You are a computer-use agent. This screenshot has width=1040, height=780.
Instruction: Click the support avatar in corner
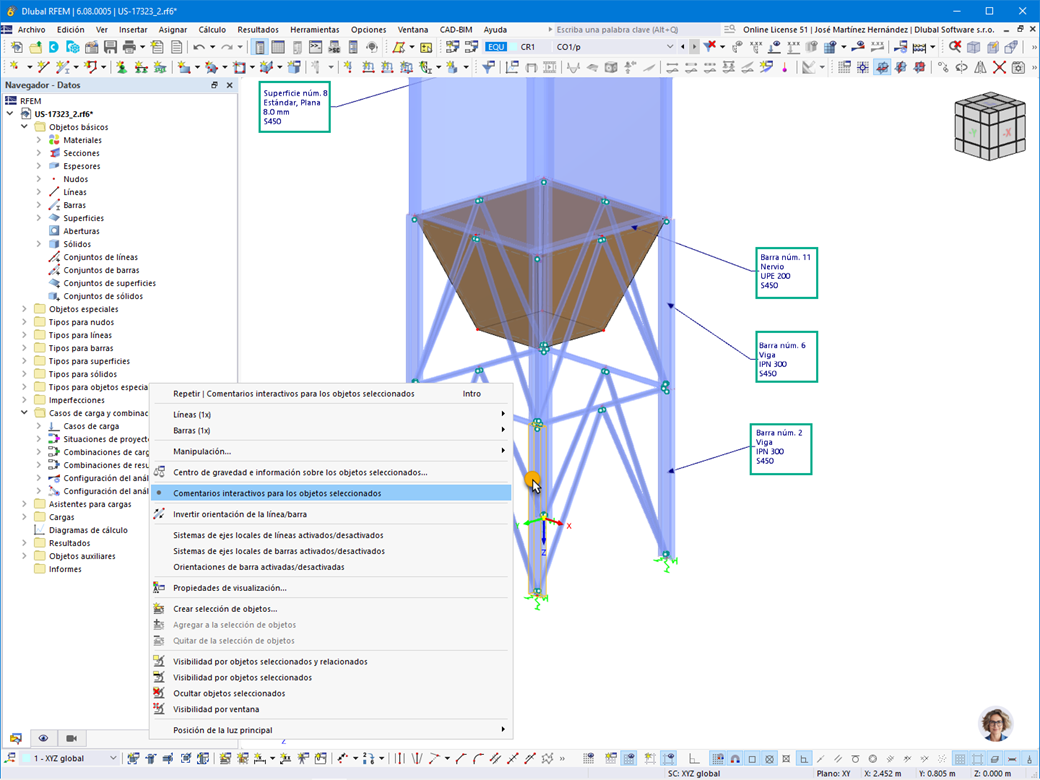click(x=996, y=724)
